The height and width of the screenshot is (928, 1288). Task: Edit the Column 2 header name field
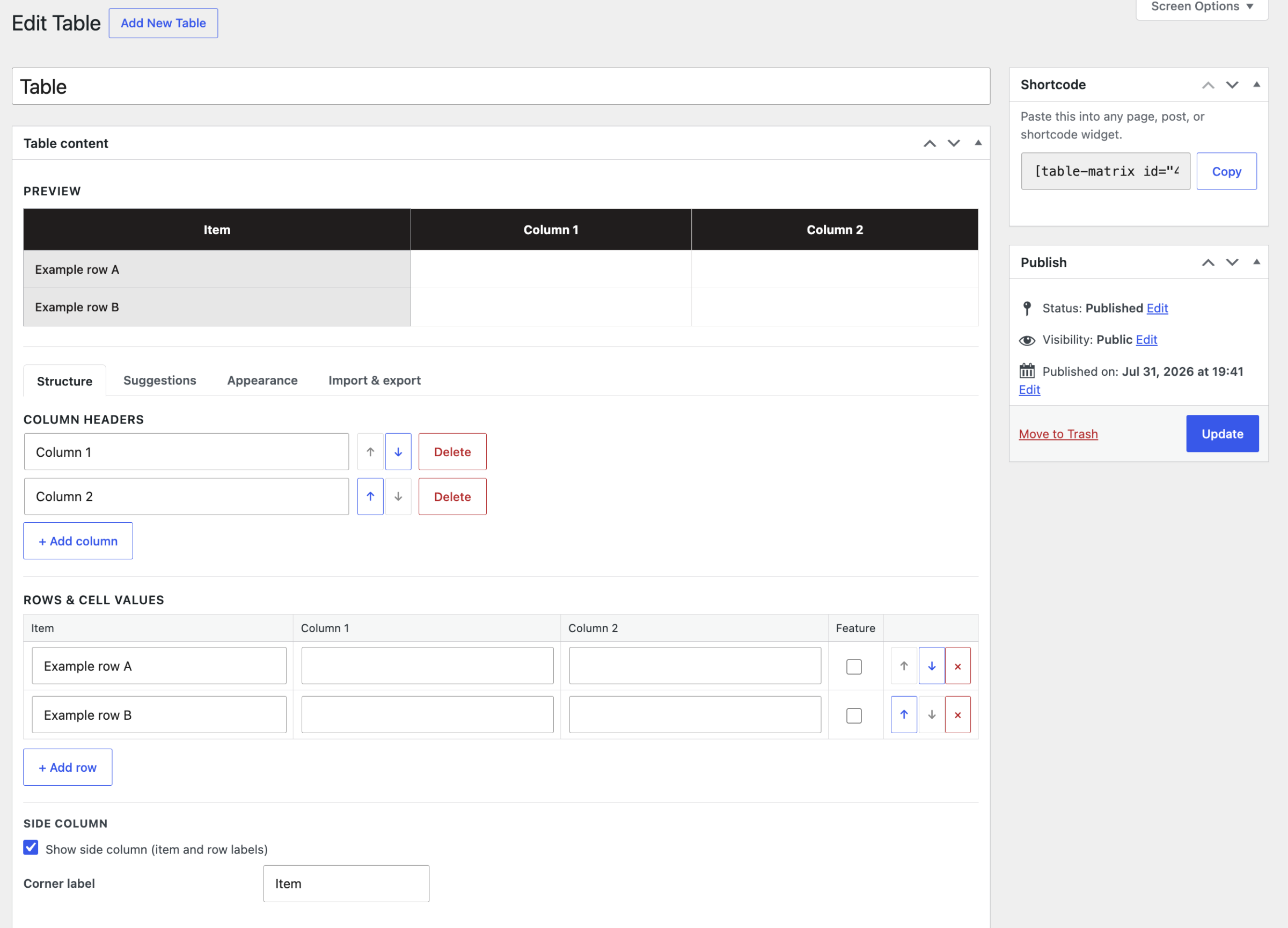186,496
